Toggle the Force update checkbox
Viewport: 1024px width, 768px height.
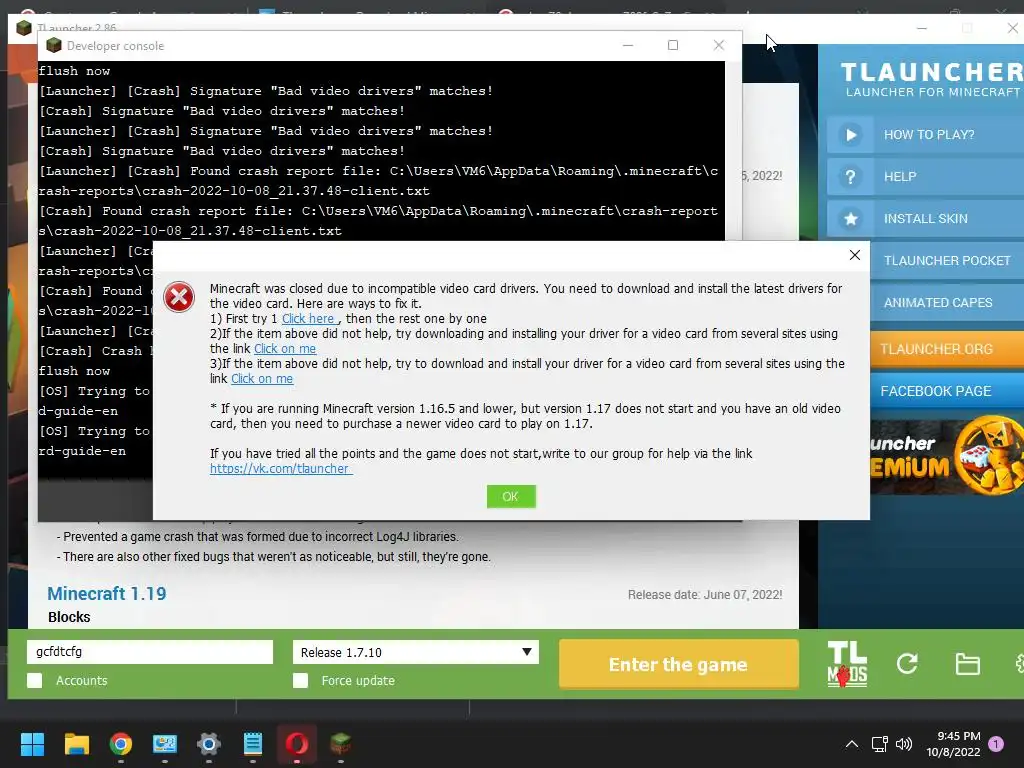tap(300, 680)
